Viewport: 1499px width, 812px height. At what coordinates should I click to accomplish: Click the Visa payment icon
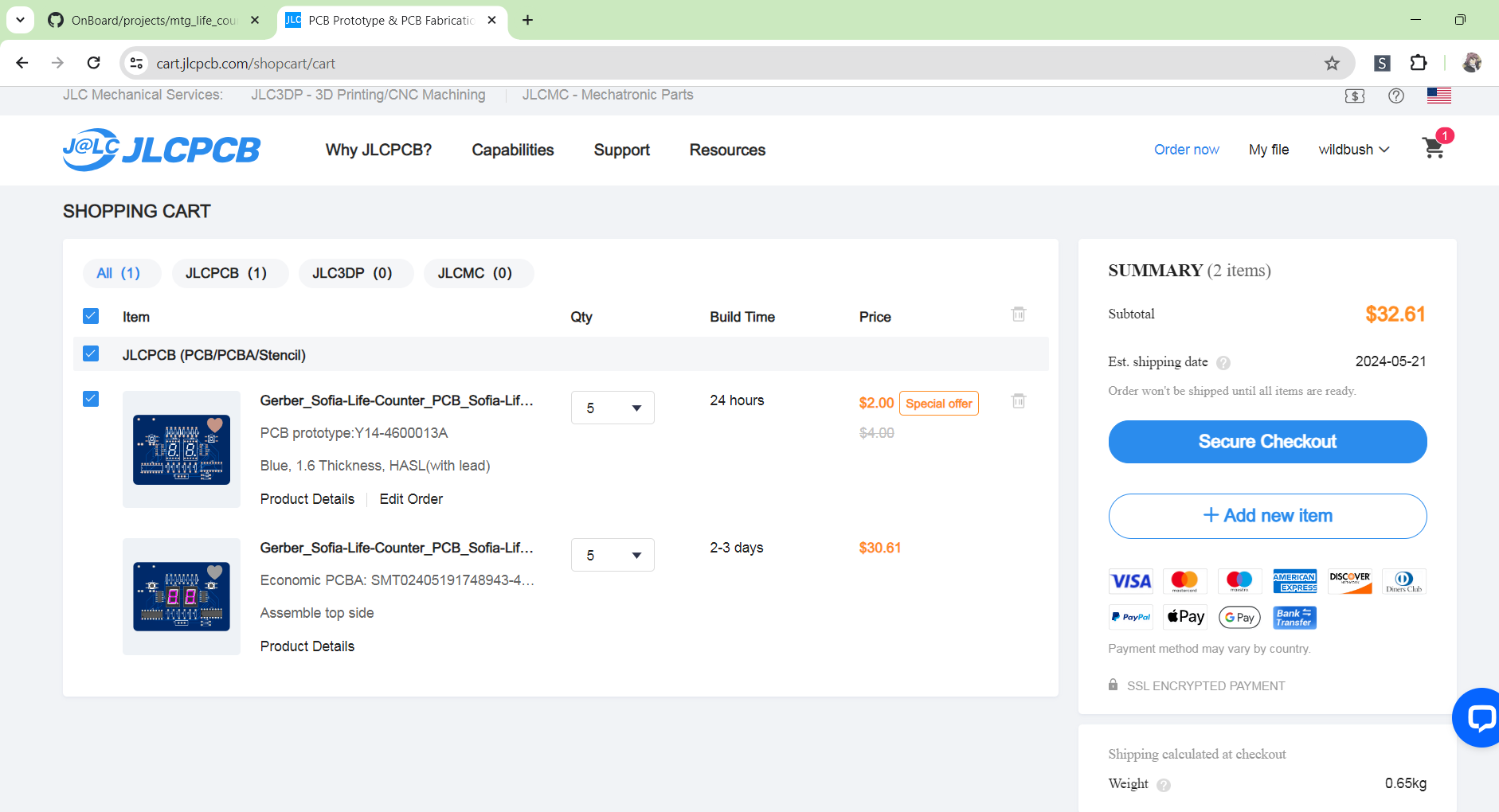(x=1131, y=581)
